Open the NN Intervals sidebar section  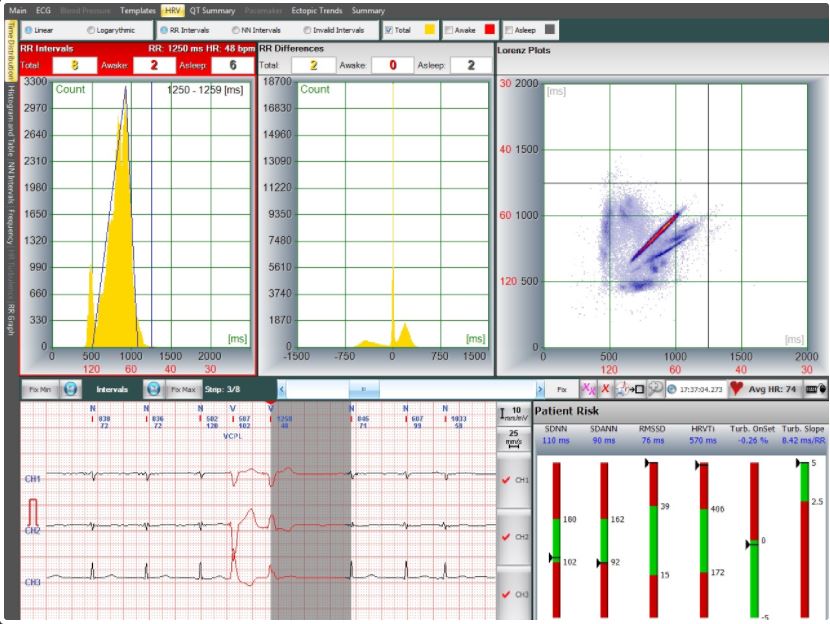[x=8, y=180]
